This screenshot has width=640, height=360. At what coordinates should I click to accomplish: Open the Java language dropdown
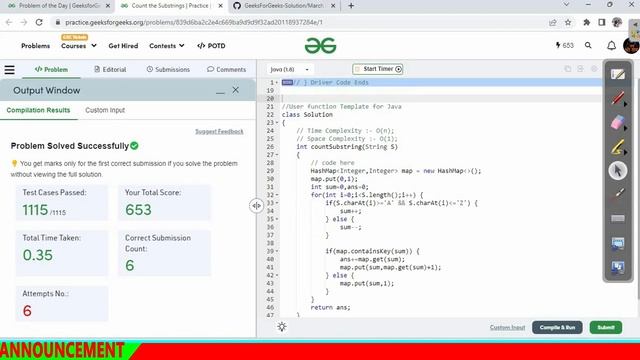(x=289, y=69)
